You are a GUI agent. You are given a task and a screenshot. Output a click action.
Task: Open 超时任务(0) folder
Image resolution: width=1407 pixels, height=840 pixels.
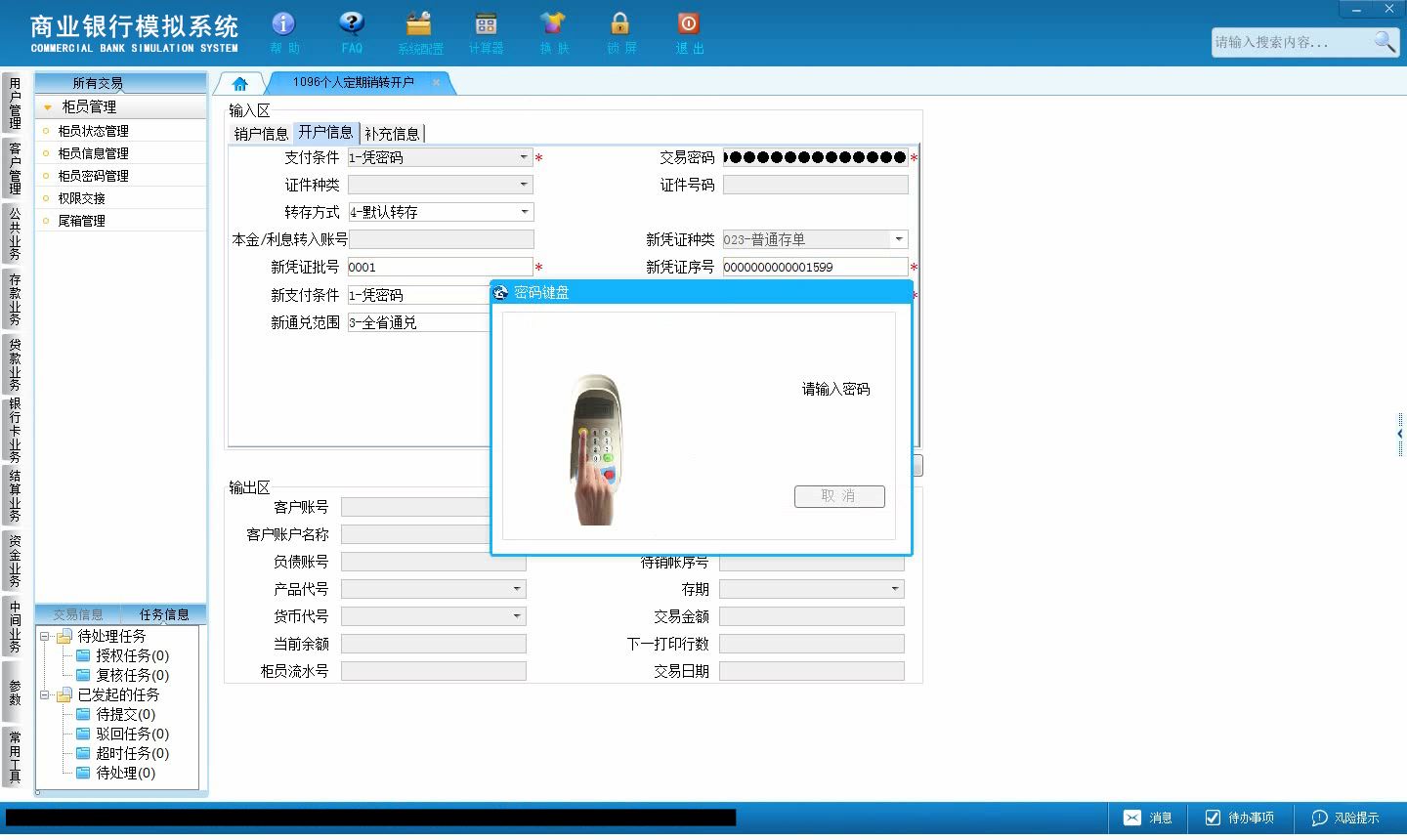coord(122,753)
